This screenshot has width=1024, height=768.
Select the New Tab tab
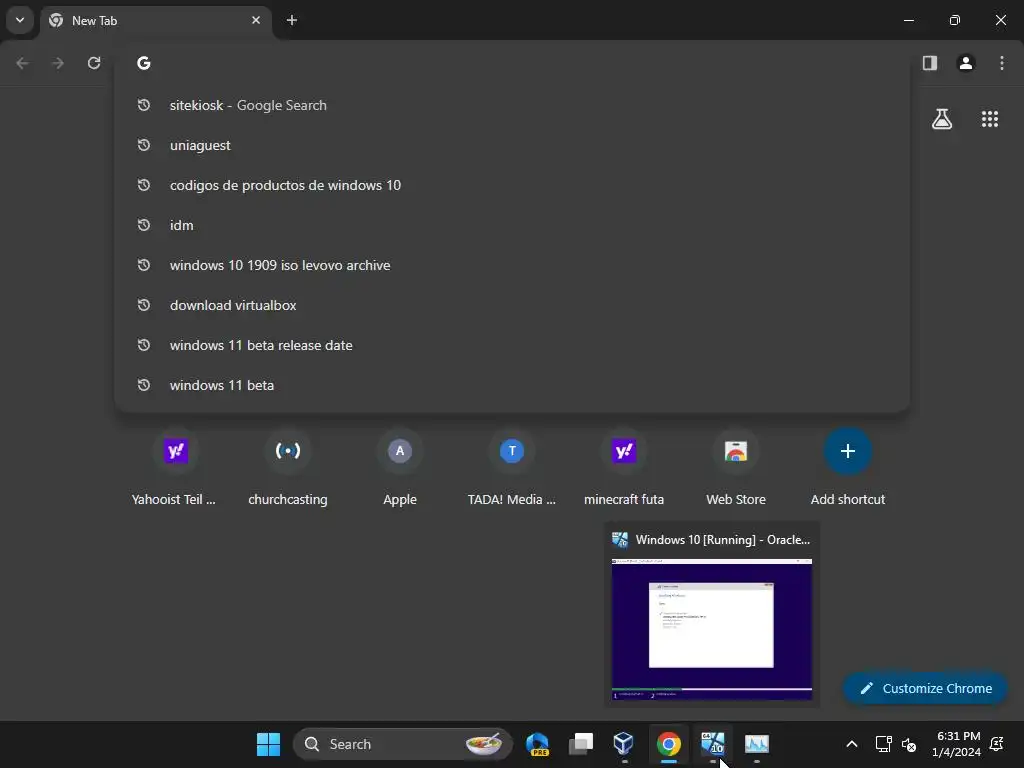pyautogui.click(x=157, y=21)
